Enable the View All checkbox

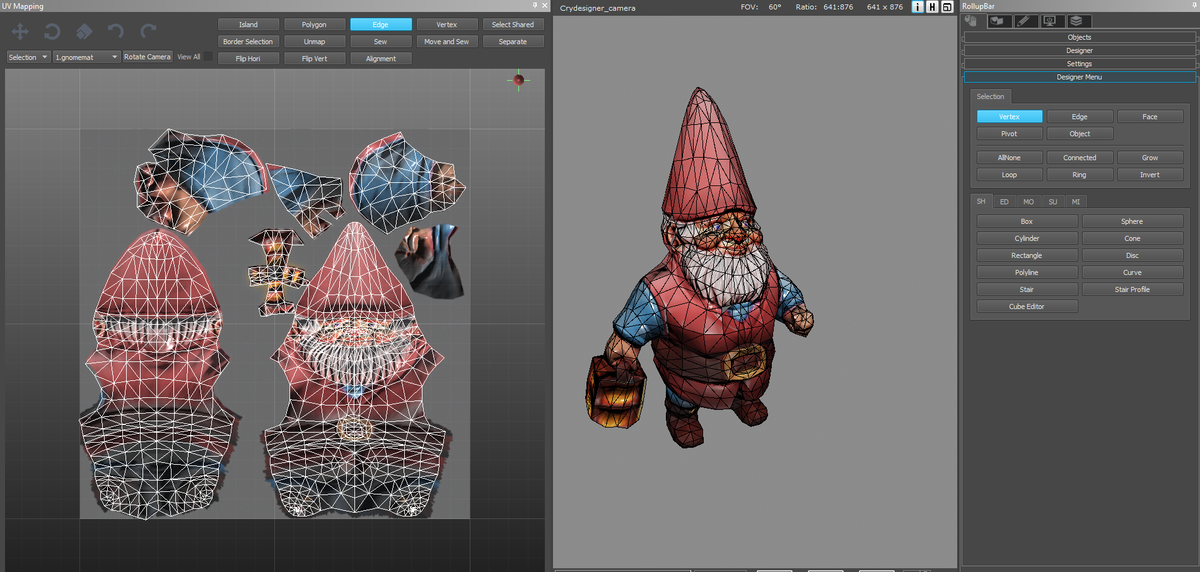(x=207, y=57)
